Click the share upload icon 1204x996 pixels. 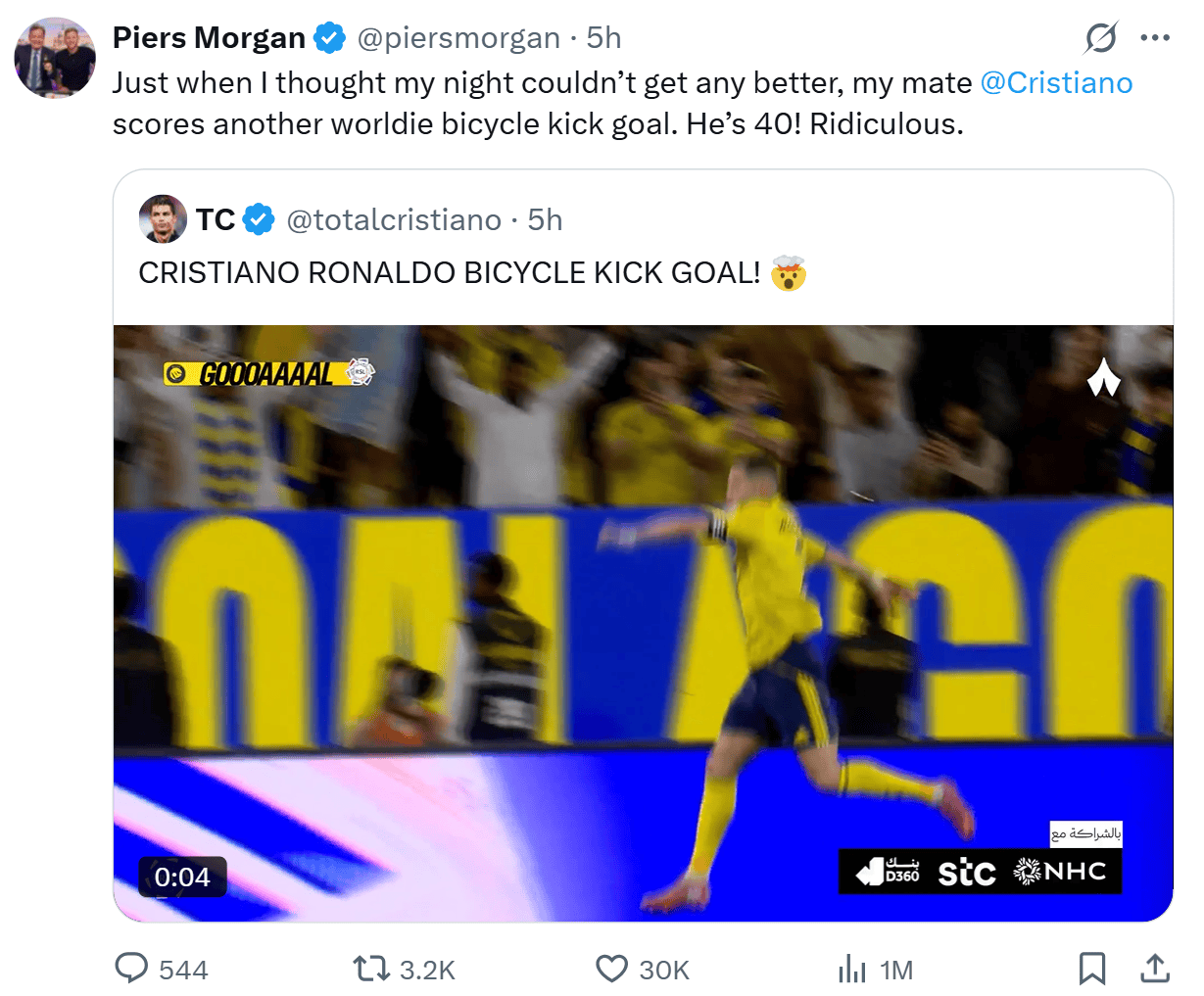[x=1156, y=969]
